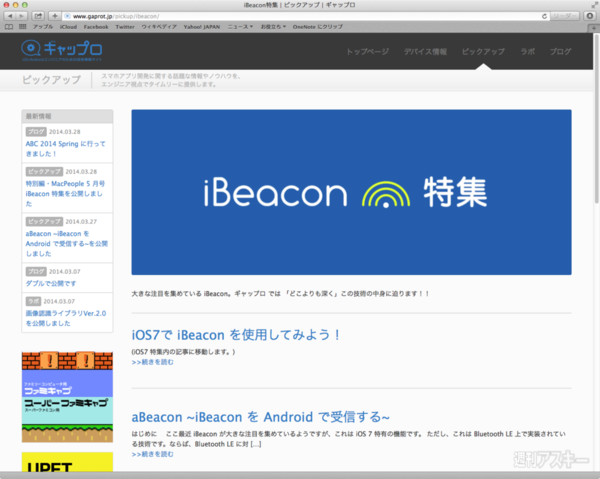Viewport: 600px width, 479px height.
Task: Click the ギャップロ site logo
Action: point(62,51)
